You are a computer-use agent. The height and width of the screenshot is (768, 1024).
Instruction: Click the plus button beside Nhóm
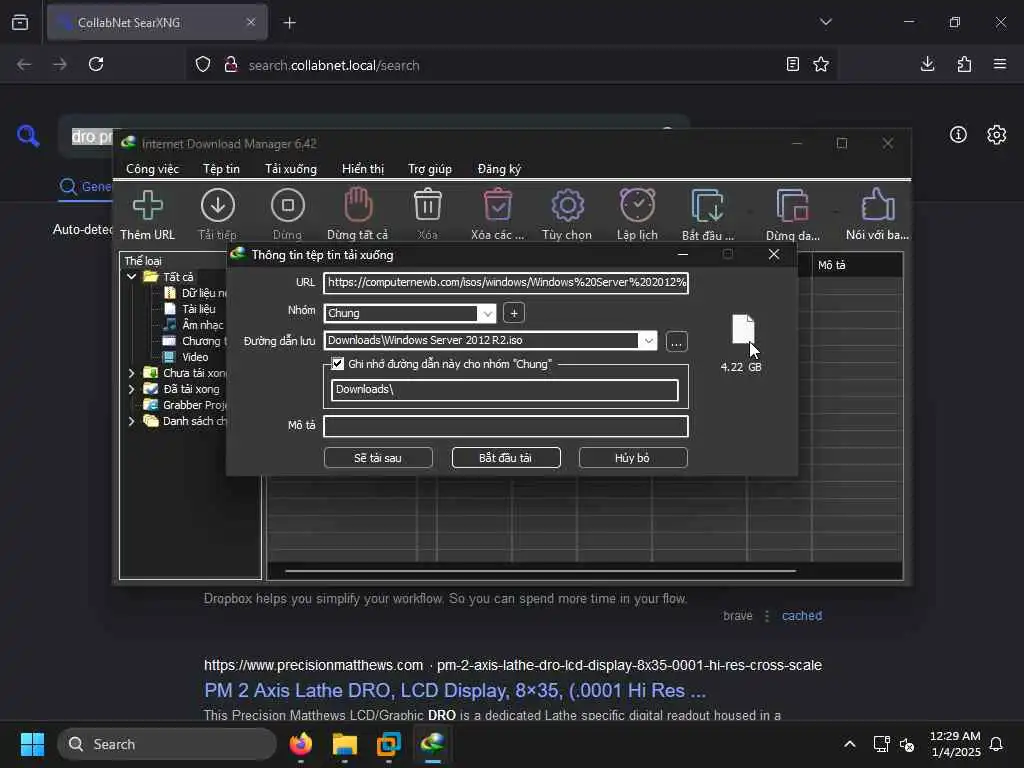tap(514, 313)
